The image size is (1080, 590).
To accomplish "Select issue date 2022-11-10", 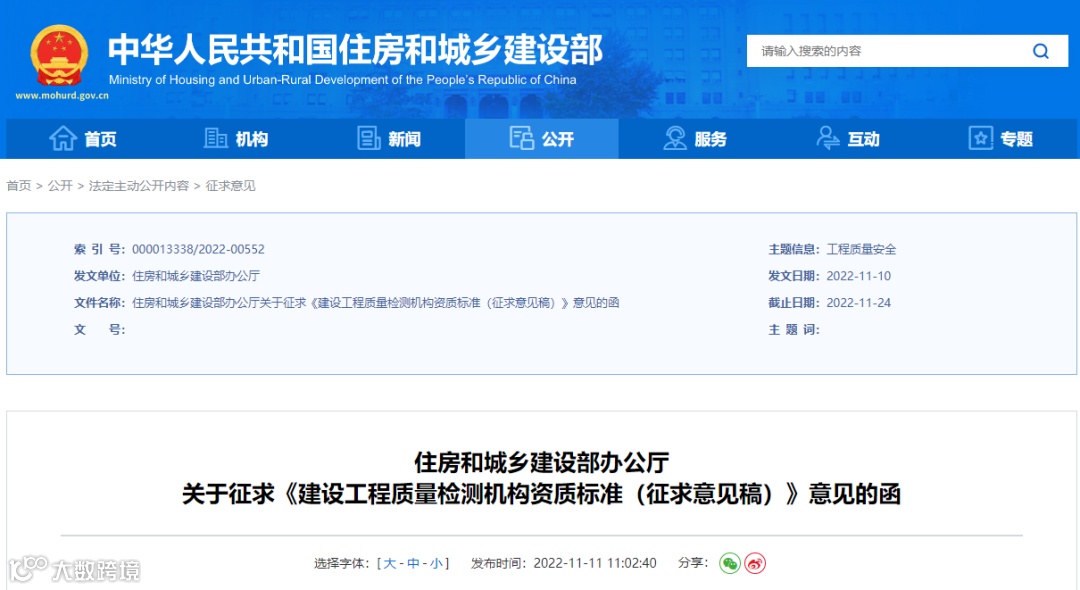I will [858, 276].
